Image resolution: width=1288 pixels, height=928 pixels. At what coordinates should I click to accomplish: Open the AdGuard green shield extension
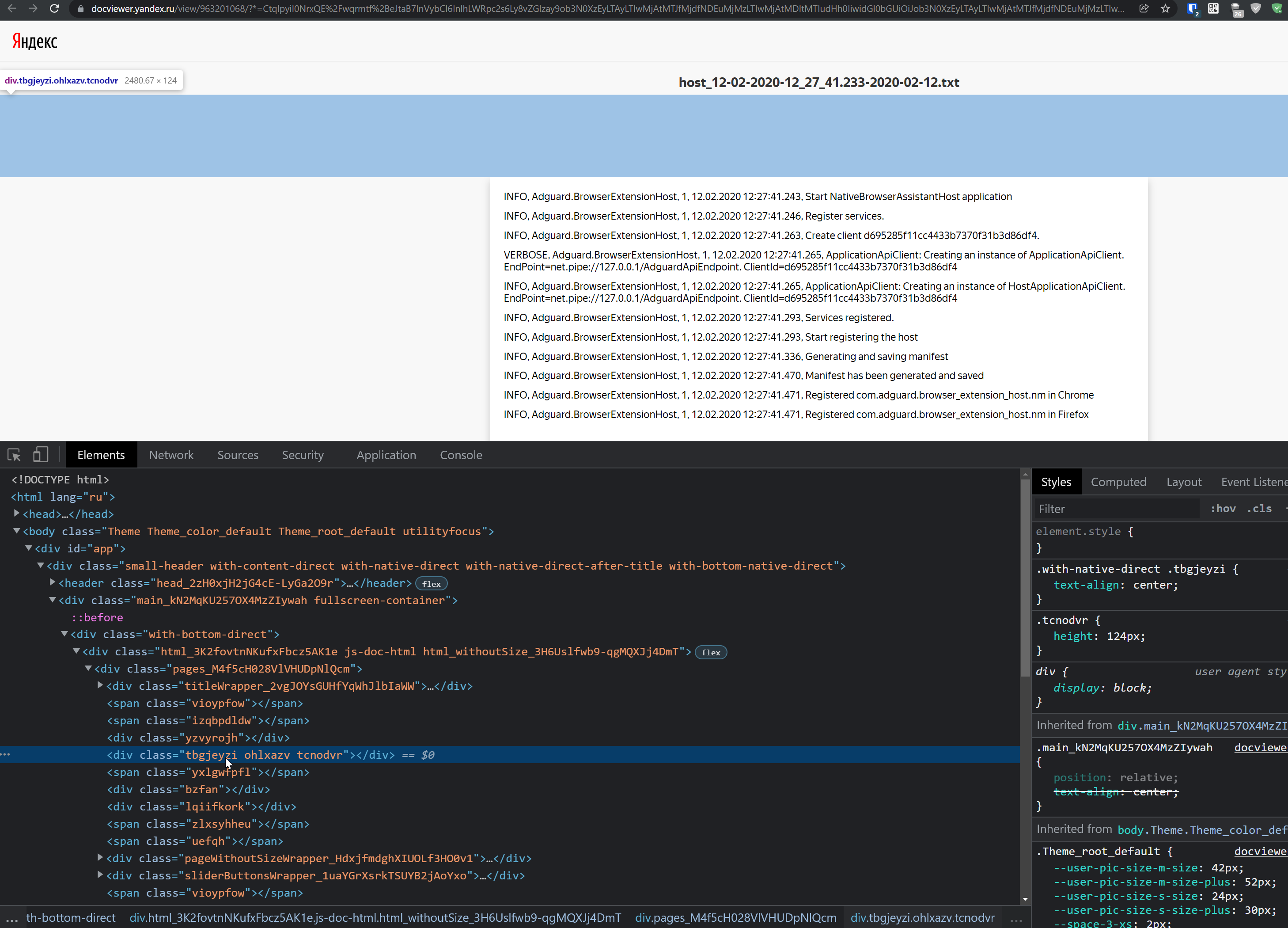(x=1276, y=9)
